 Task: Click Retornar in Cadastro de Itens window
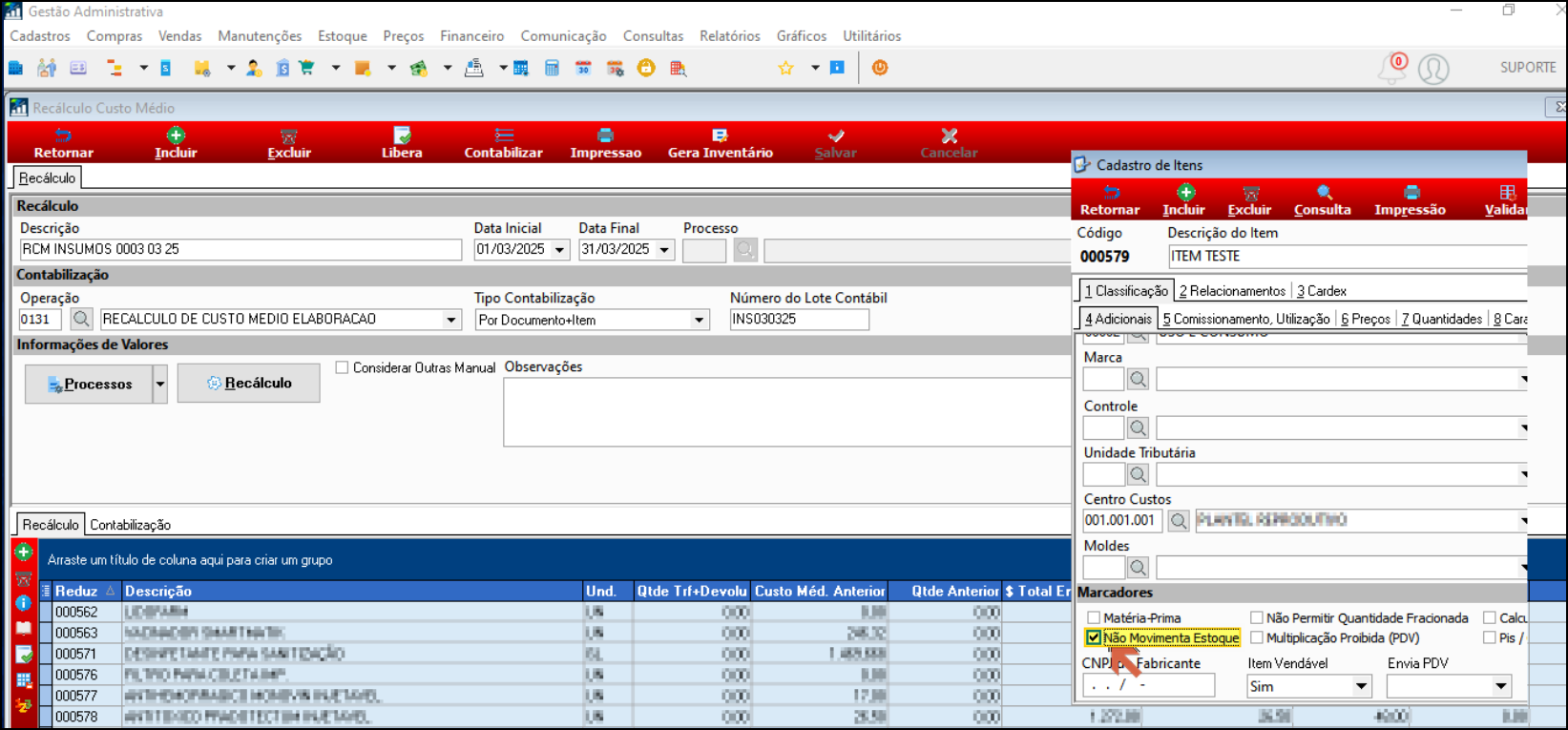(1110, 200)
